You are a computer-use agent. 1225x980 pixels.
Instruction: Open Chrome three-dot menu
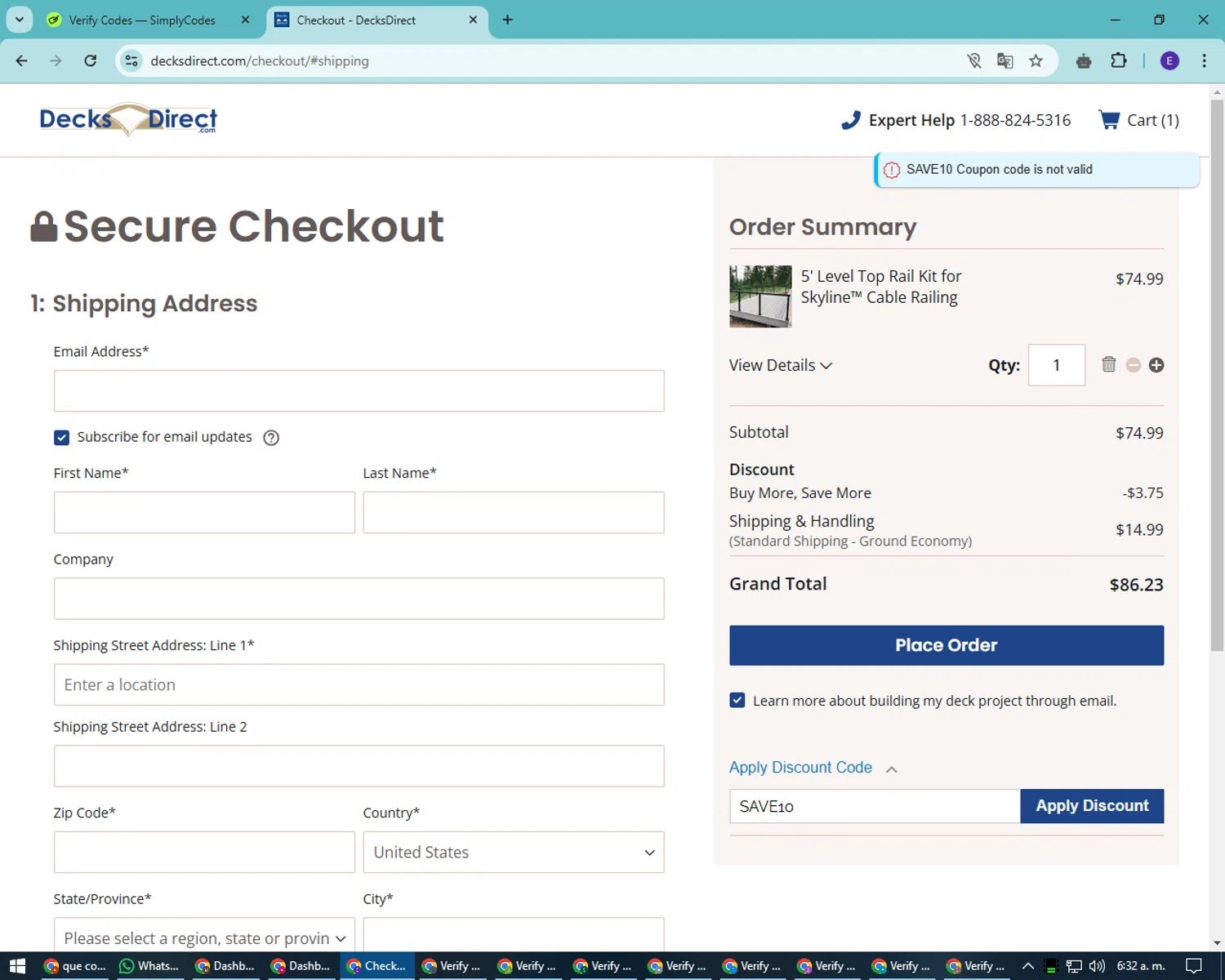1204,60
